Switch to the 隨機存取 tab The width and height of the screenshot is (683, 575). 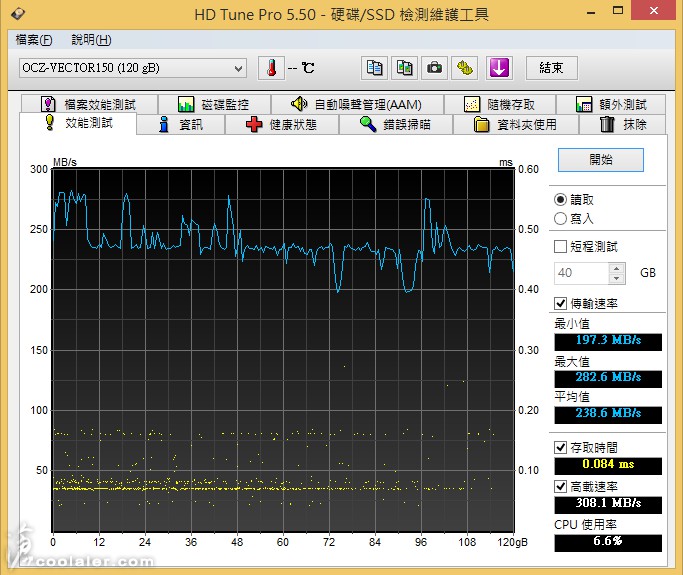(500, 105)
